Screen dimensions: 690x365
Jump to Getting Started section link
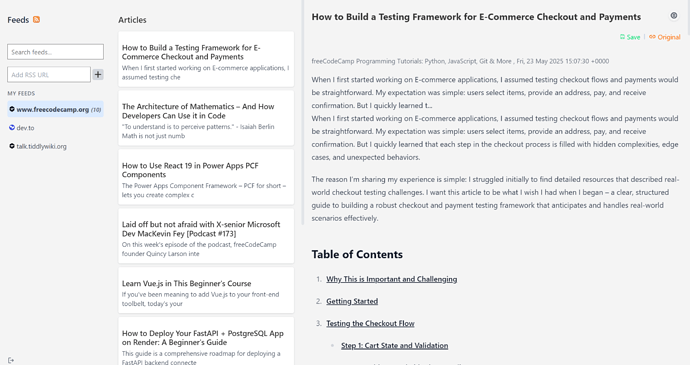point(352,301)
